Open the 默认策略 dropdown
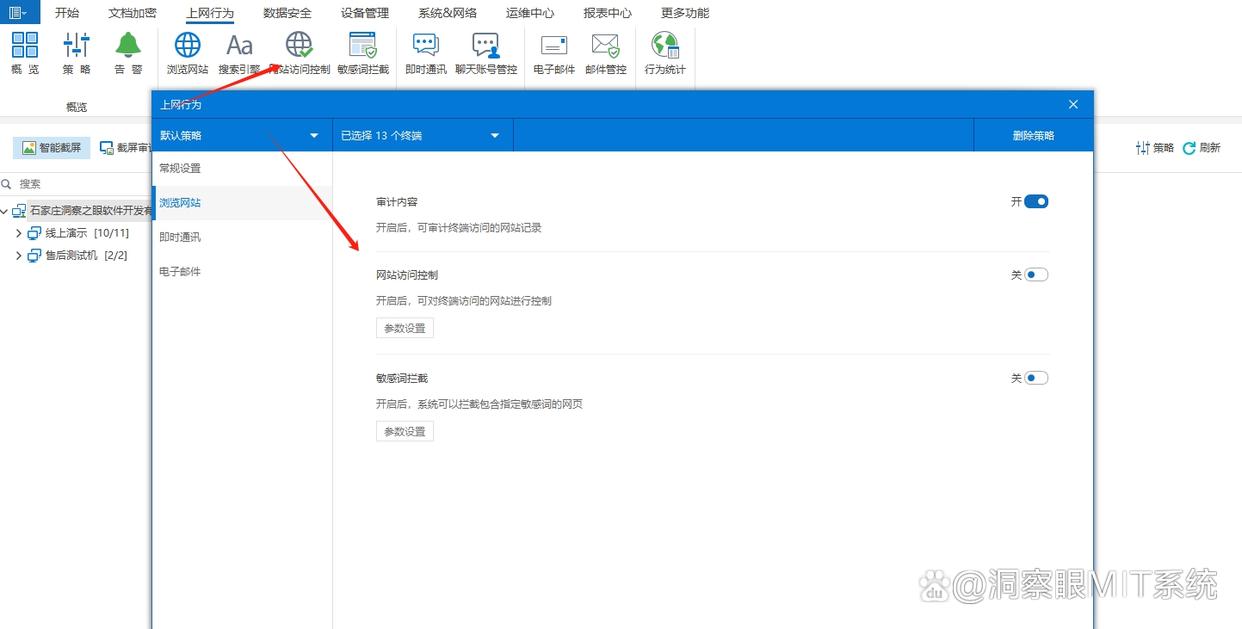Image resolution: width=1242 pixels, height=629 pixels. 240,134
